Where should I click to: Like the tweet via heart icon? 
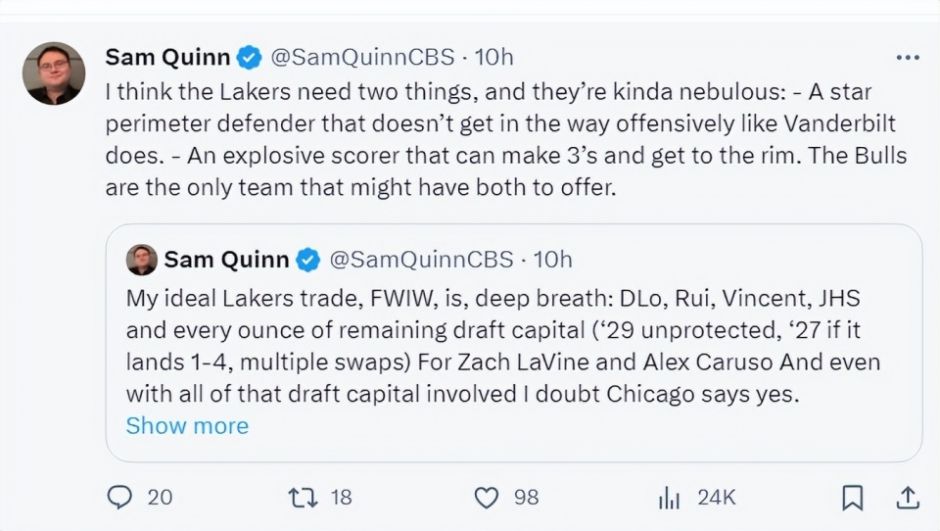[486, 497]
